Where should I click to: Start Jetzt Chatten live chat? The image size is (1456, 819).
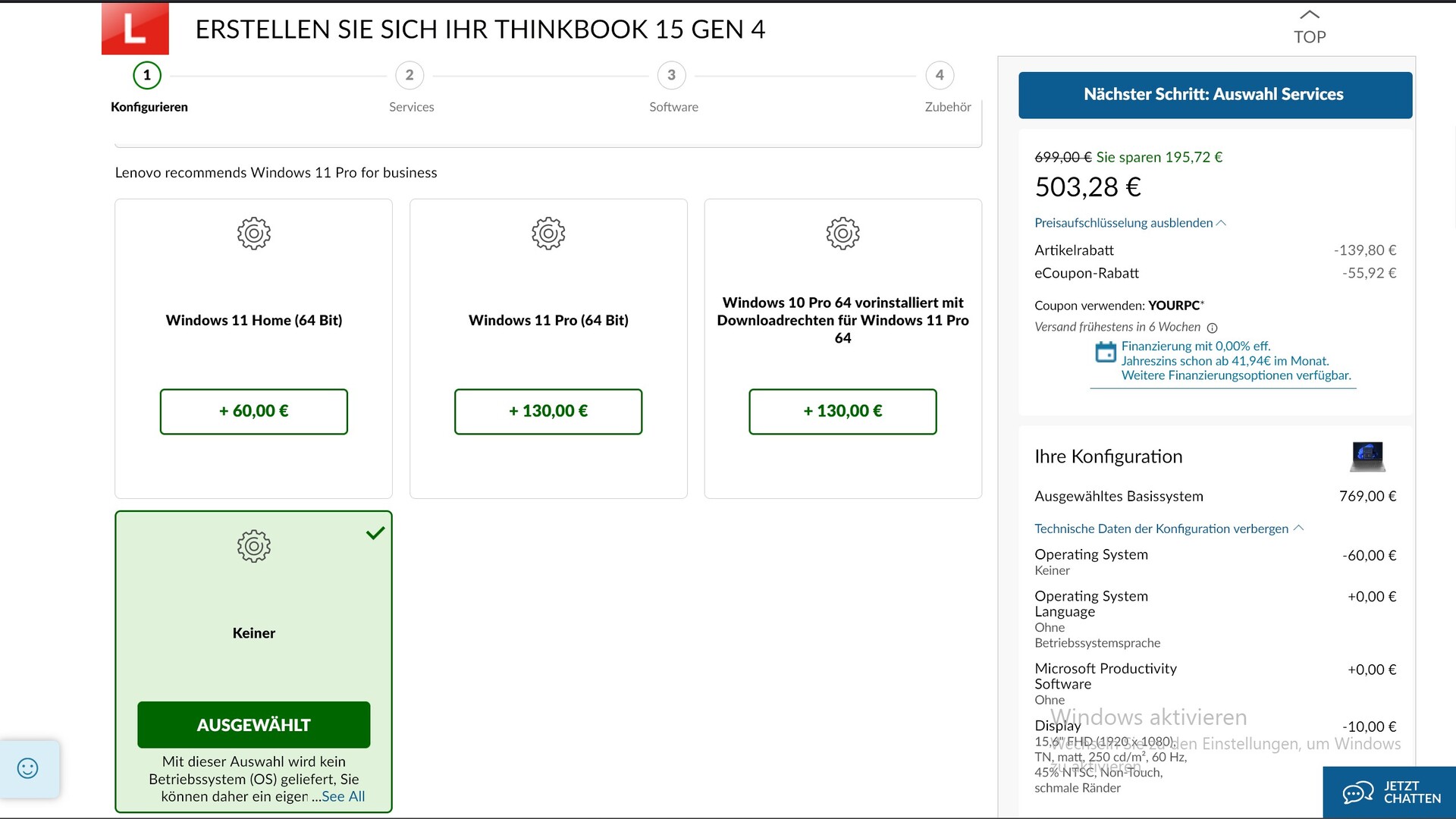coord(1391,792)
